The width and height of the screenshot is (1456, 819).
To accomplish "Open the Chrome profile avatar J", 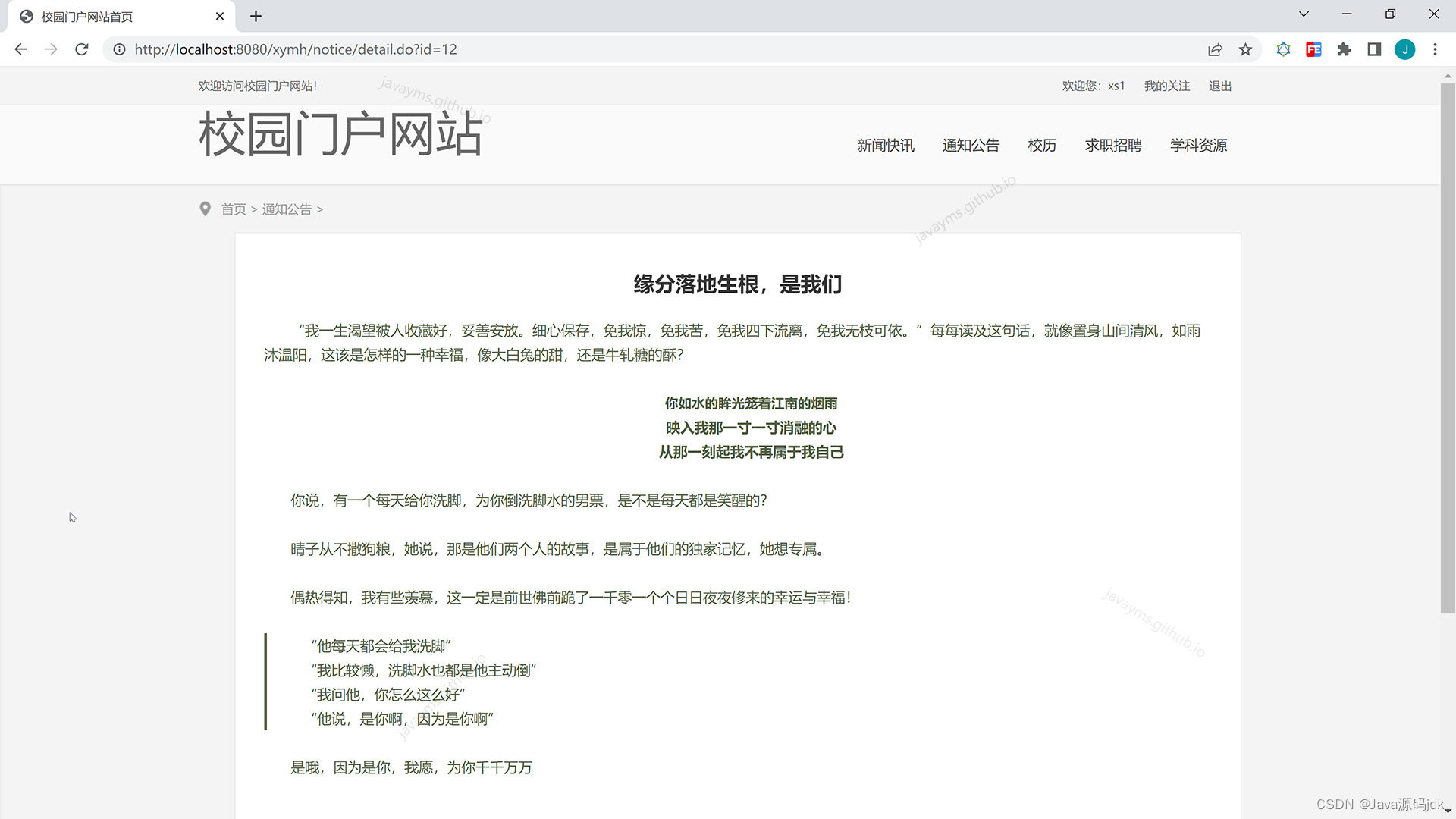I will [1404, 49].
